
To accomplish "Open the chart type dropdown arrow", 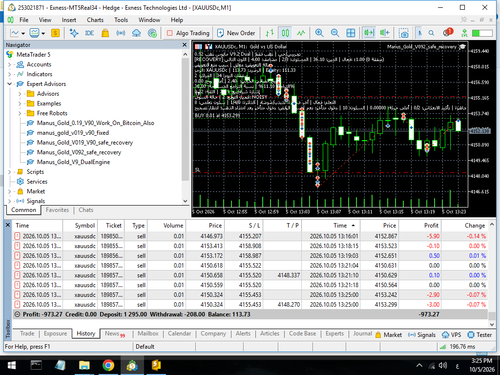I will point(23,33).
